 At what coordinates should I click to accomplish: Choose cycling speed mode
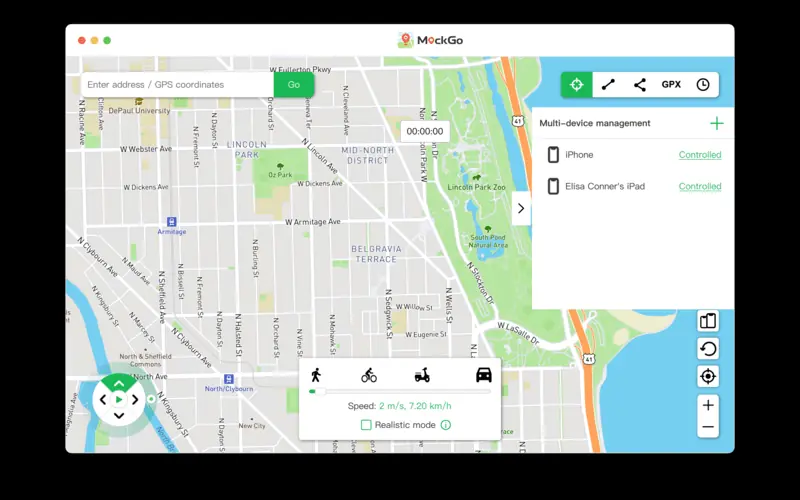click(369, 376)
